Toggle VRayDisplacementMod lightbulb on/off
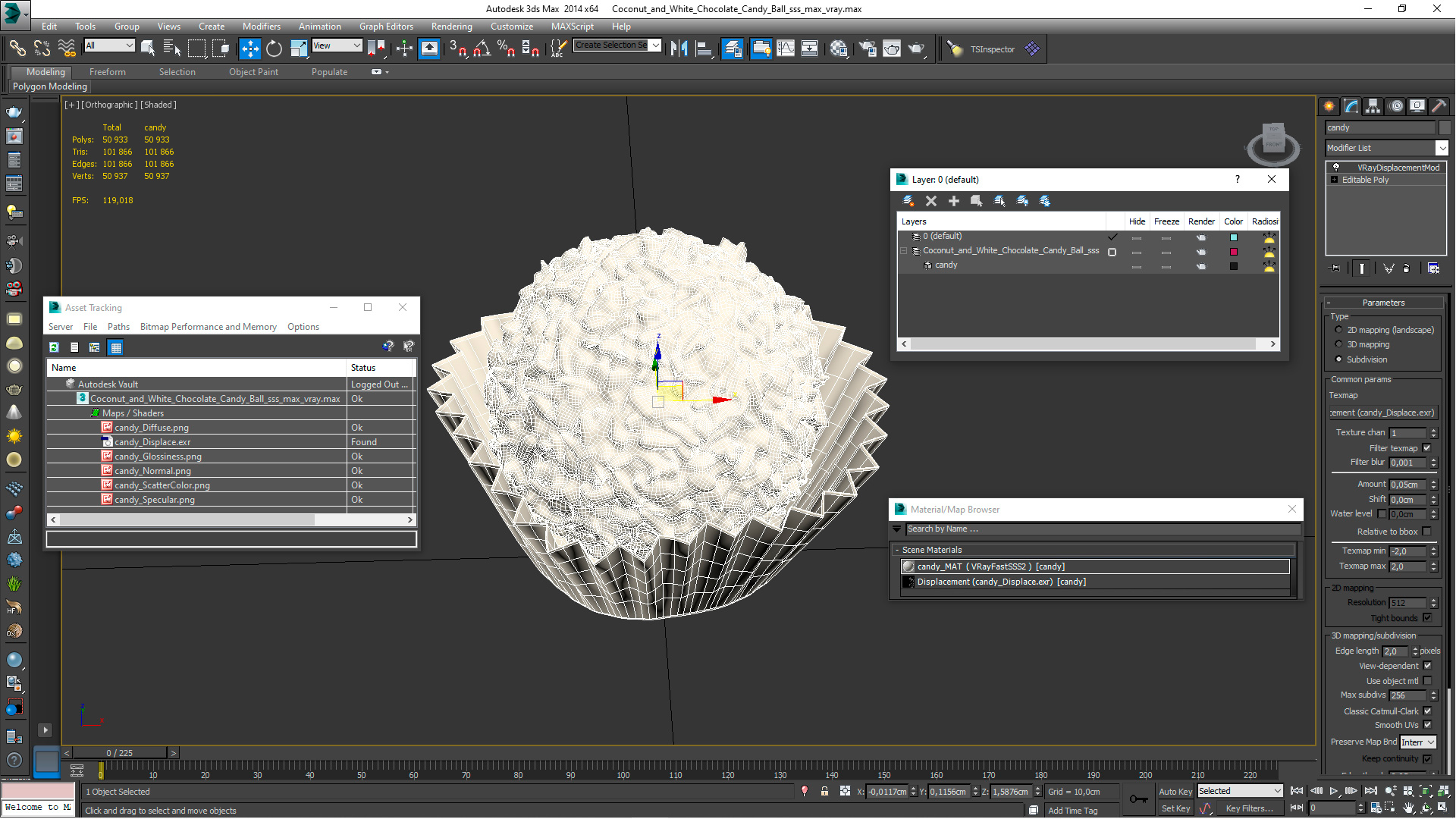The height and width of the screenshot is (819, 1456). [x=1336, y=168]
